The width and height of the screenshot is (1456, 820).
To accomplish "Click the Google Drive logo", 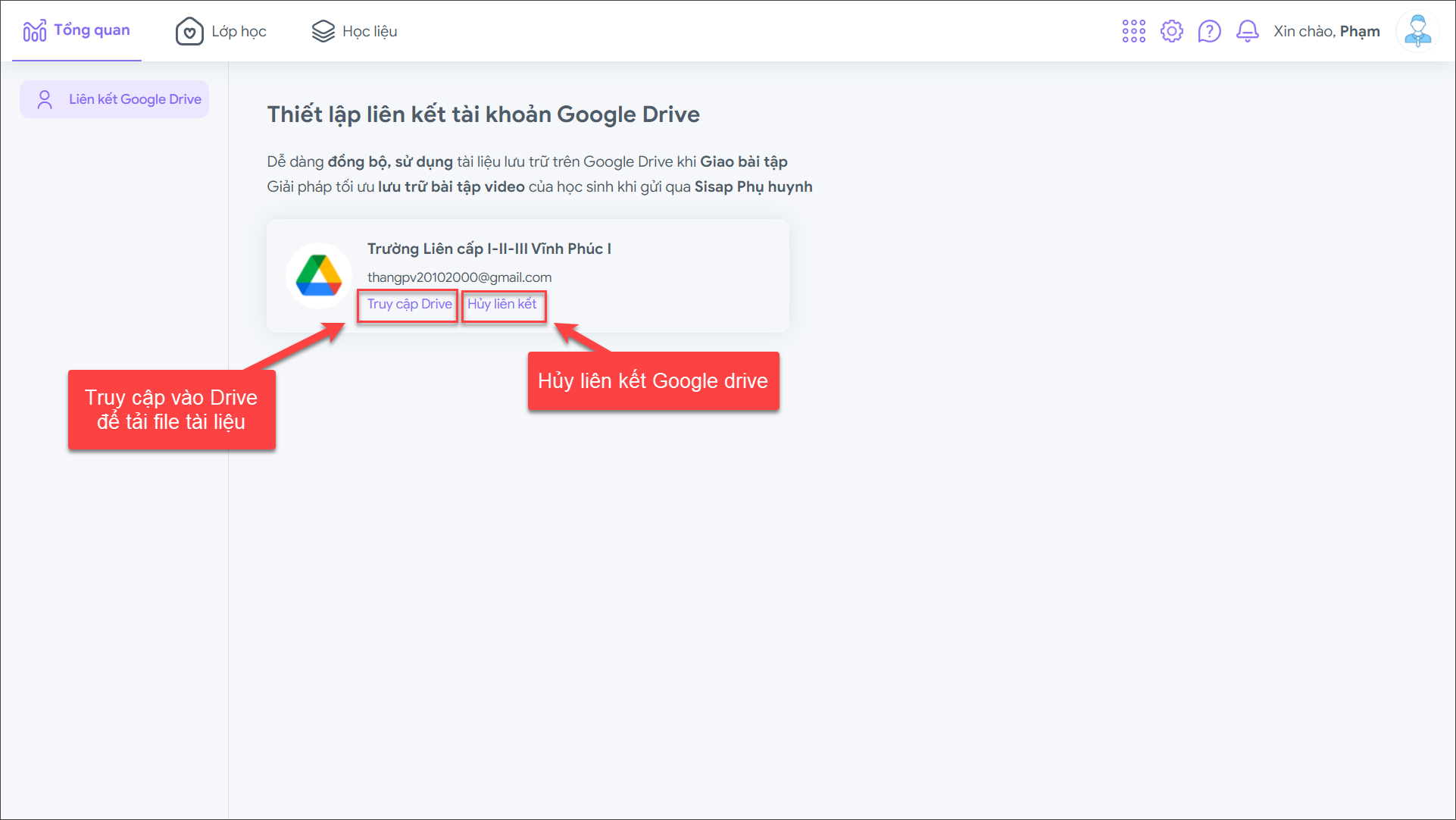I will tap(319, 276).
